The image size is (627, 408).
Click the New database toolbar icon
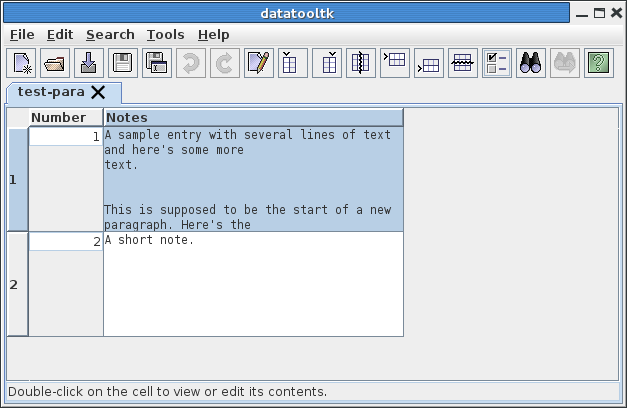point(23,63)
